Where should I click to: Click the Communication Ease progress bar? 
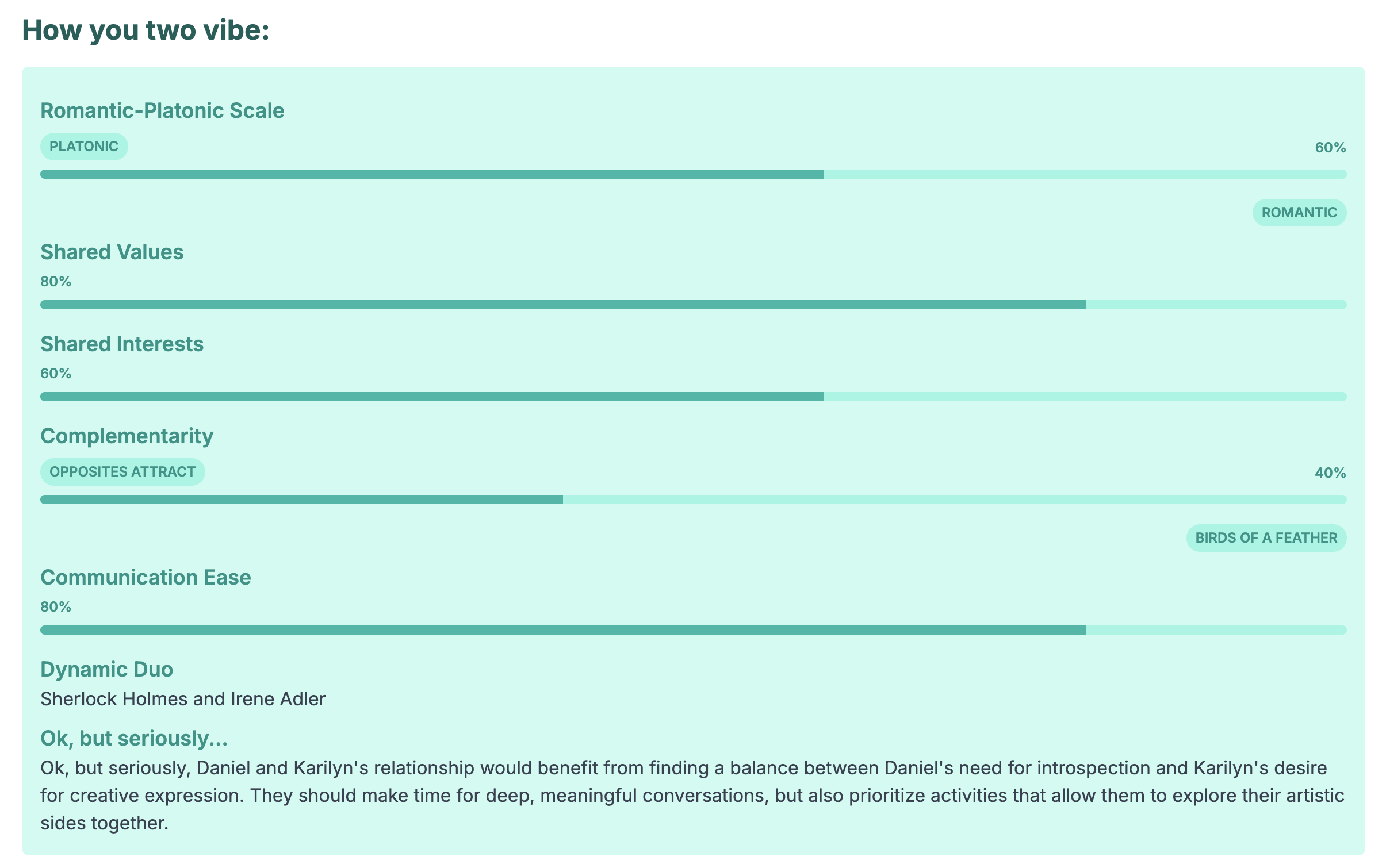coord(694,630)
